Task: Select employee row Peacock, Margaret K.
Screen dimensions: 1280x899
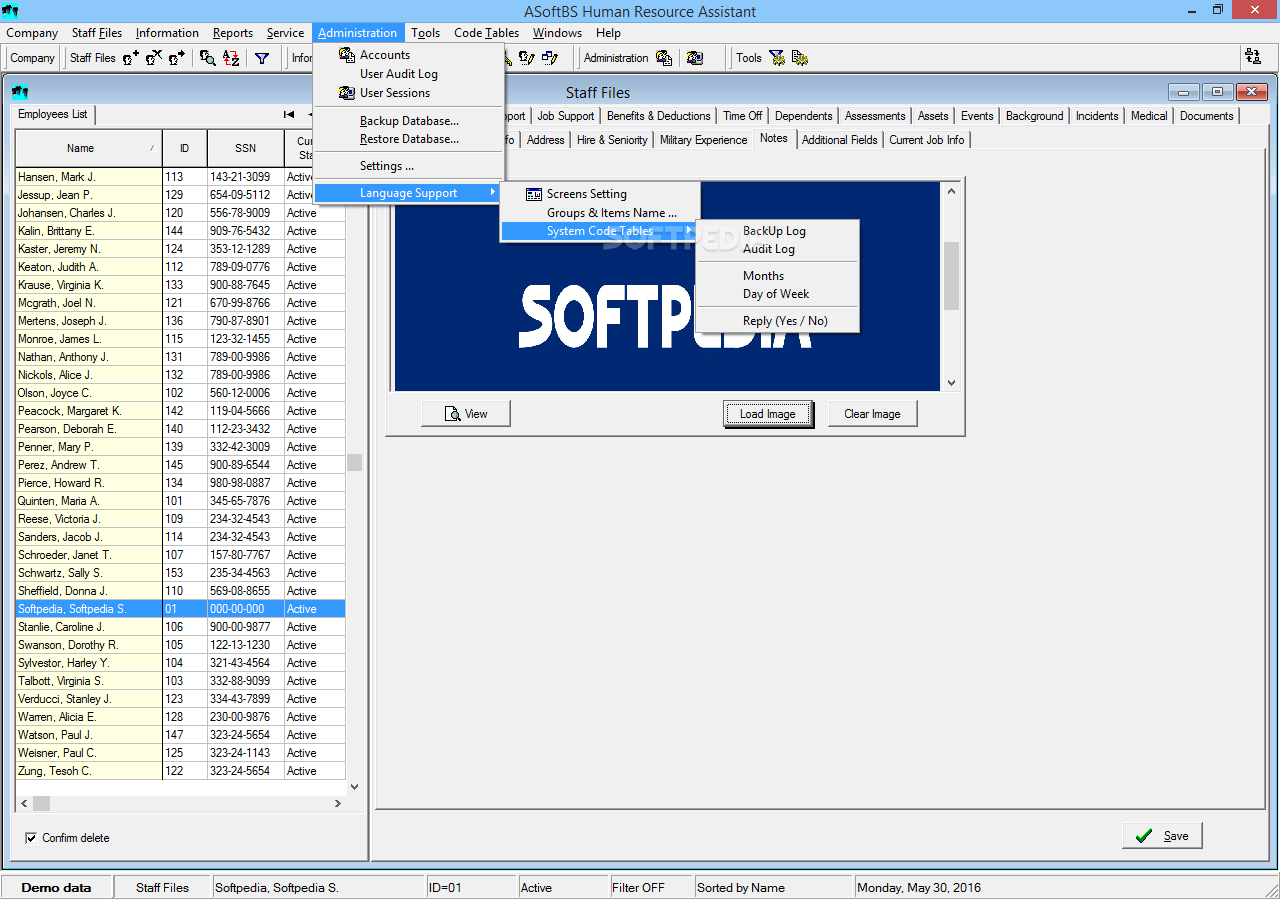Action: [x=180, y=411]
